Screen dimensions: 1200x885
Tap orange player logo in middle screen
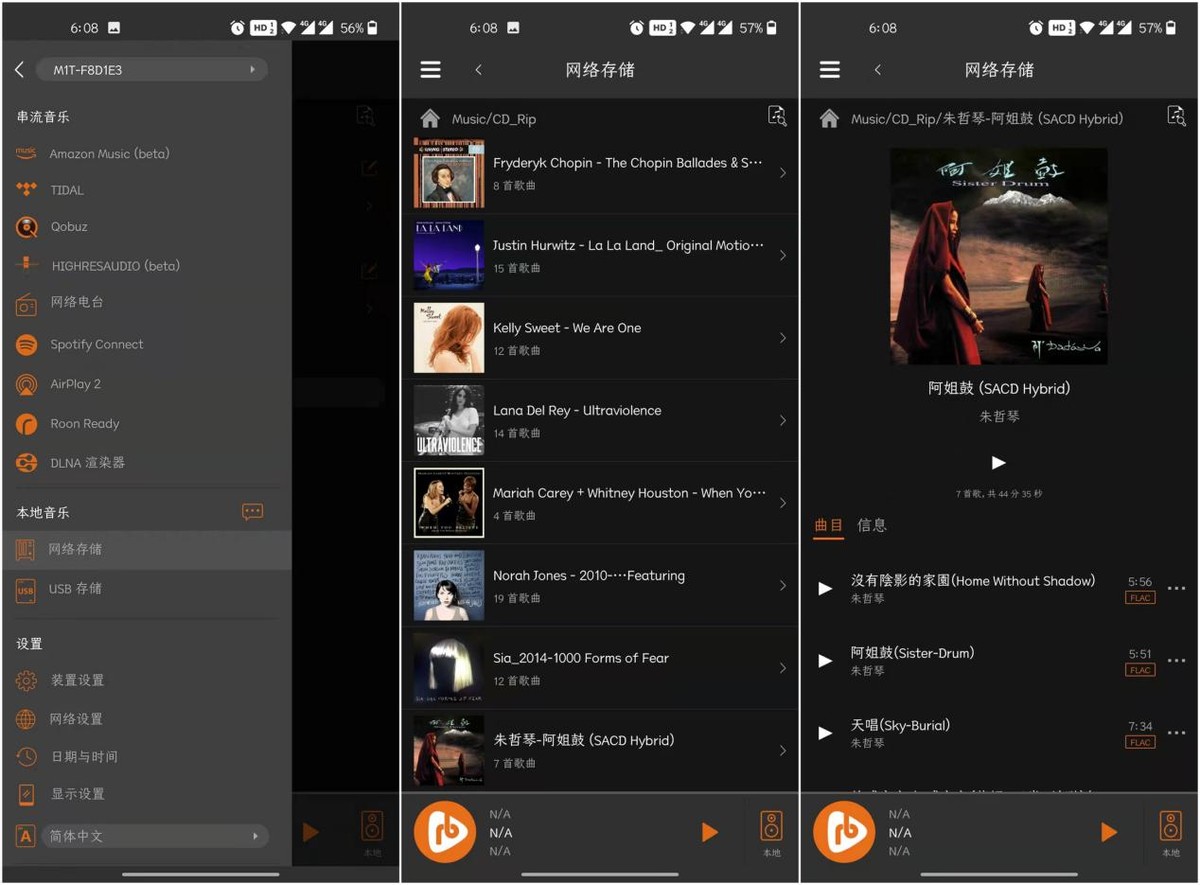point(445,832)
